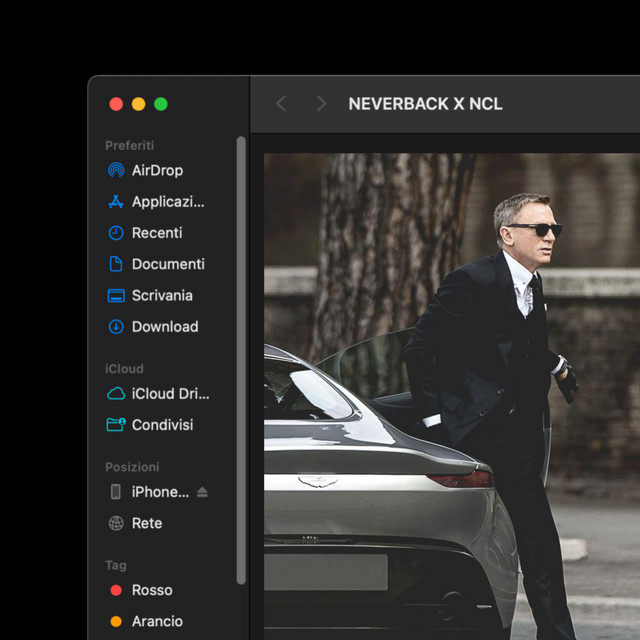640x640 pixels.
Task: Click the AirDrop icon in sidebar
Action: (x=116, y=170)
